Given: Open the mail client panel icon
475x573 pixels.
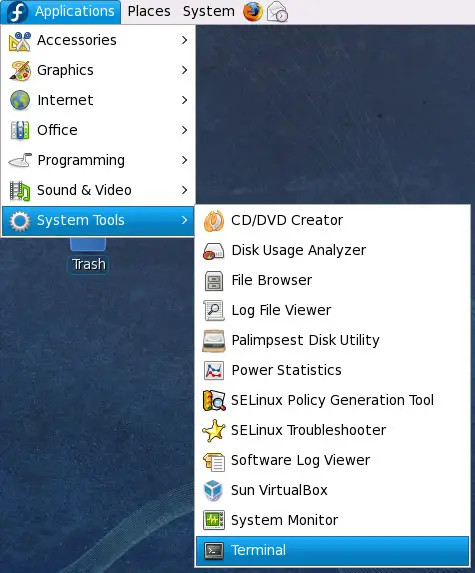Looking at the screenshot, I should pyautogui.click(x=277, y=12).
